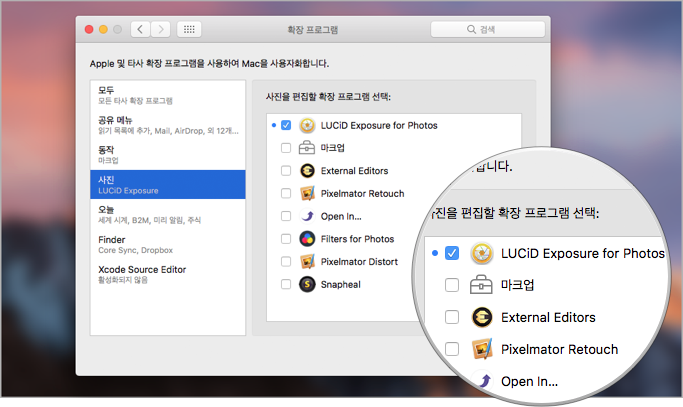This screenshot has height=407, width=683.
Task: Click the 'Filters for Photos' label
Action: click(x=357, y=239)
